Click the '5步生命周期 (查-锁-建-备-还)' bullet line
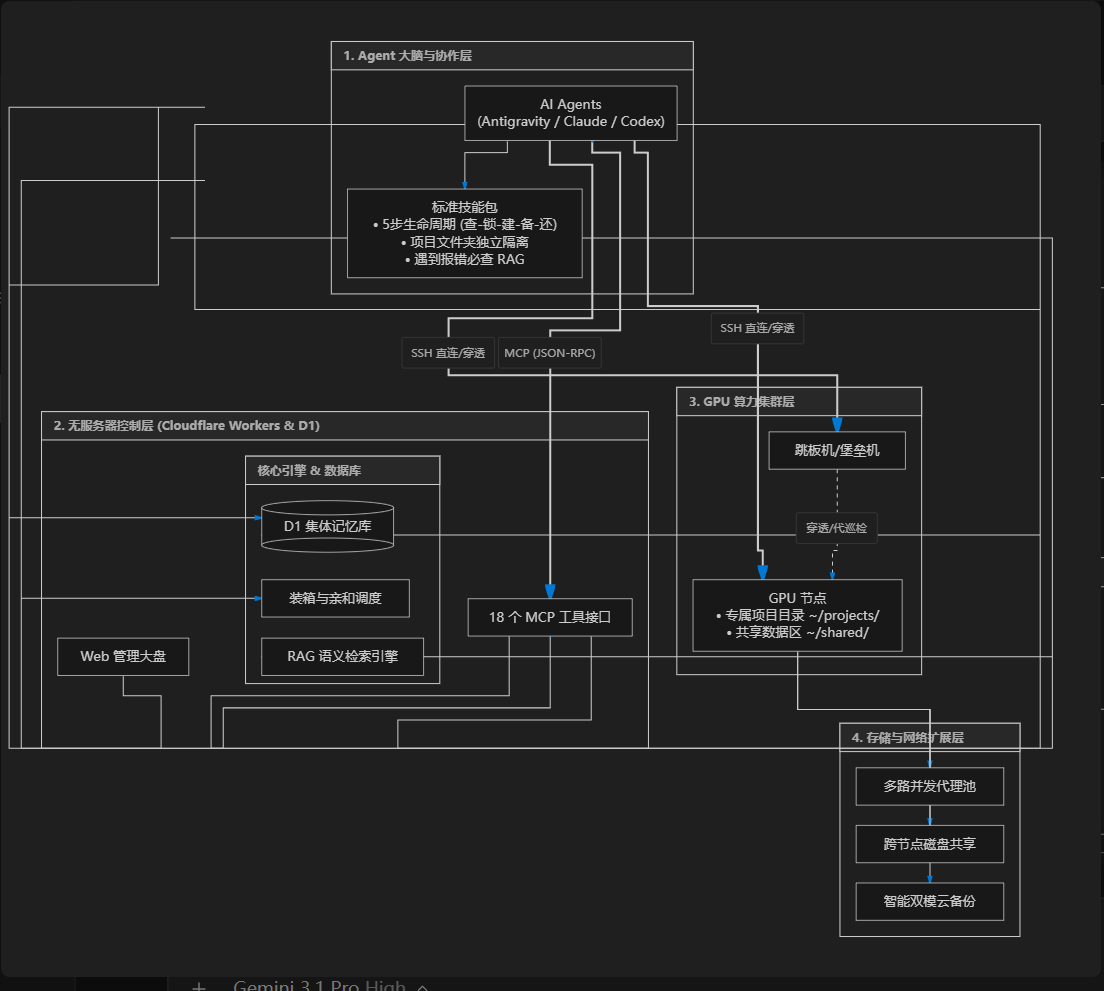1104x991 pixels. tap(465, 225)
